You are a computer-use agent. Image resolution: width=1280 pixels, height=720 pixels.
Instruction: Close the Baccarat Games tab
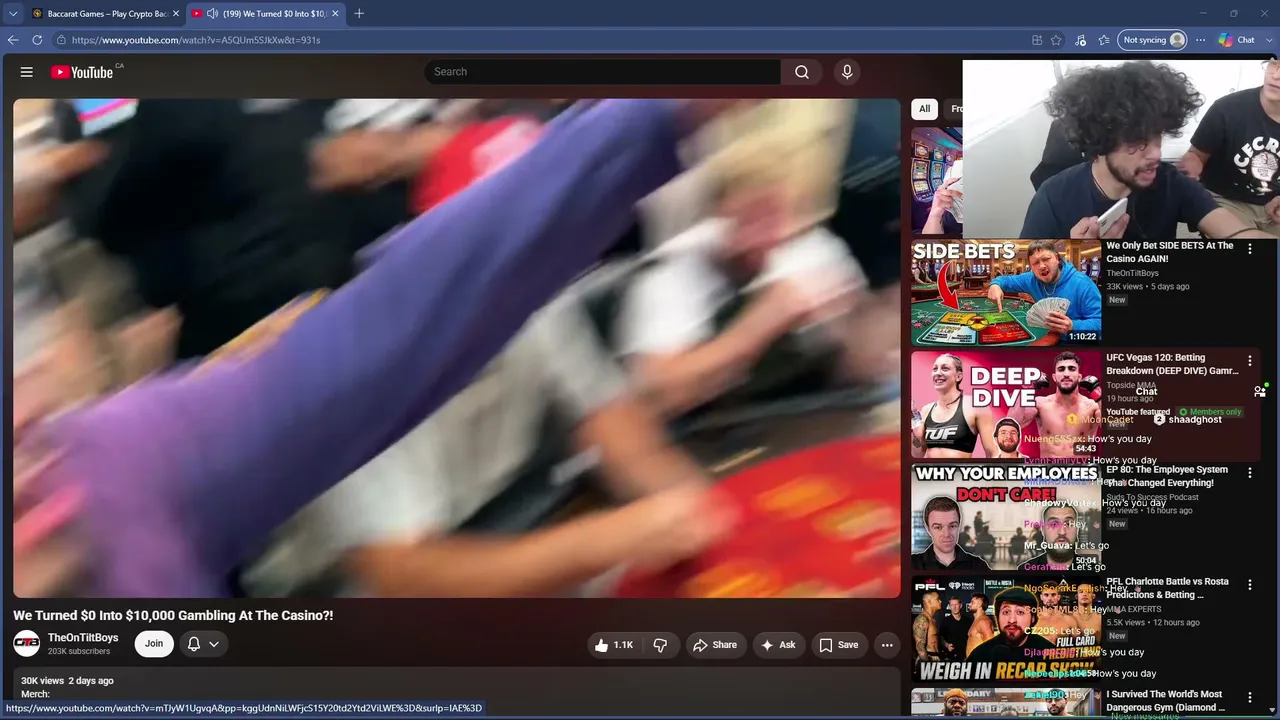click(x=175, y=13)
